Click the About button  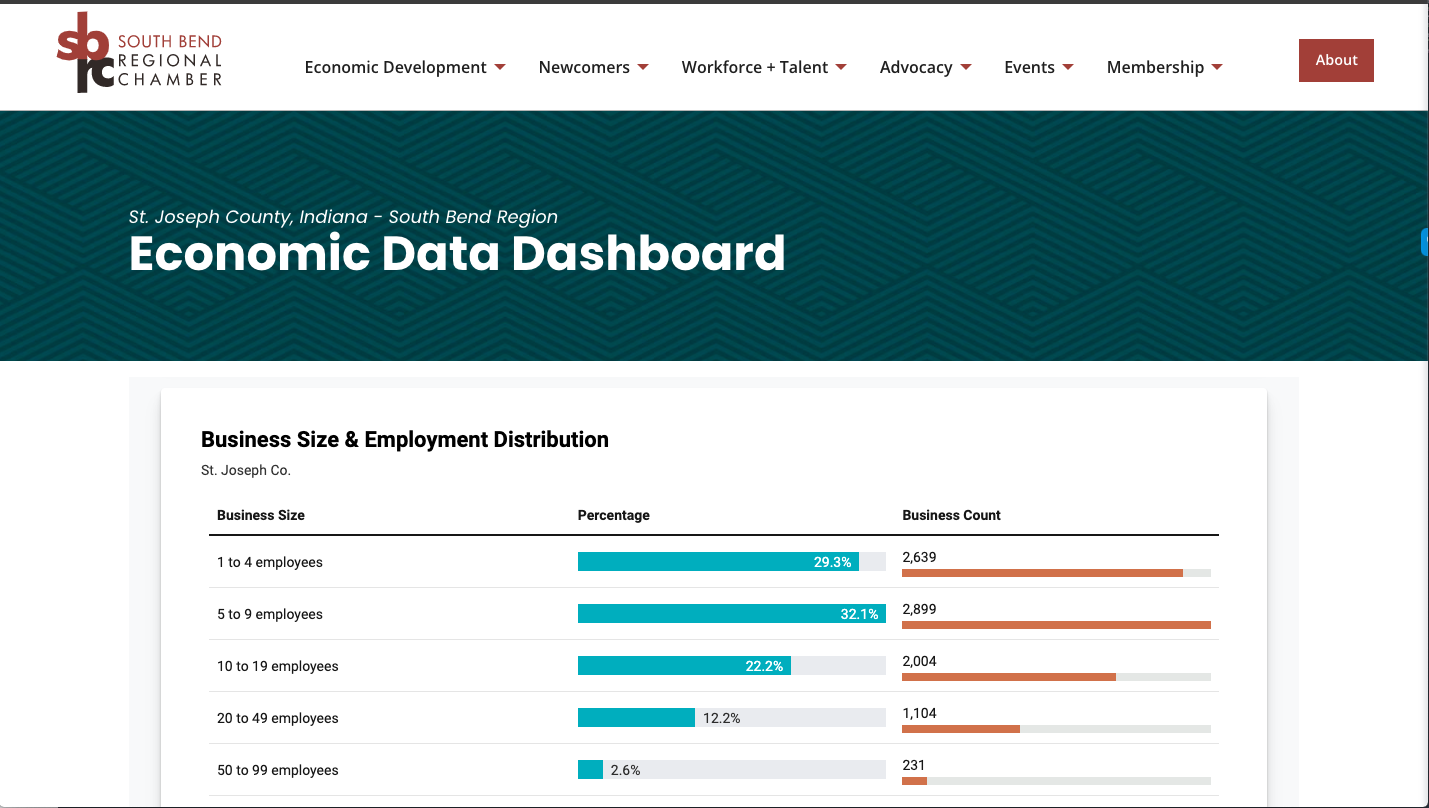pos(1336,60)
